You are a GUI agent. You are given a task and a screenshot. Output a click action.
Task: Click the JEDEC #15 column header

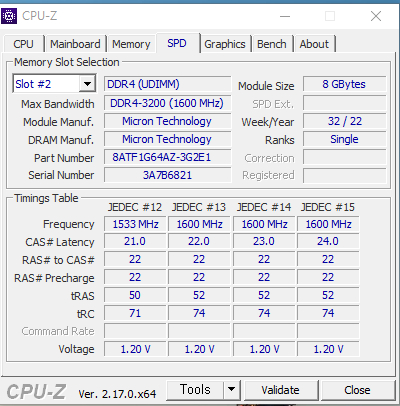[x=328, y=207]
